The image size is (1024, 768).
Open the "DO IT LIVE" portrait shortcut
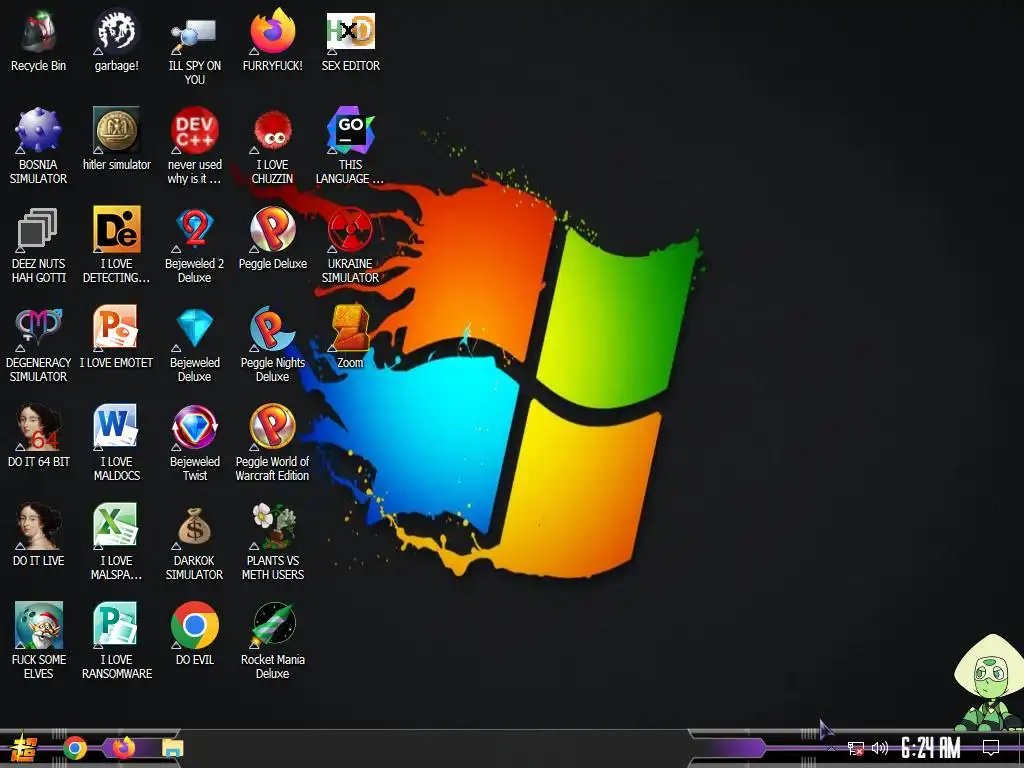click(x=38, y=526)
